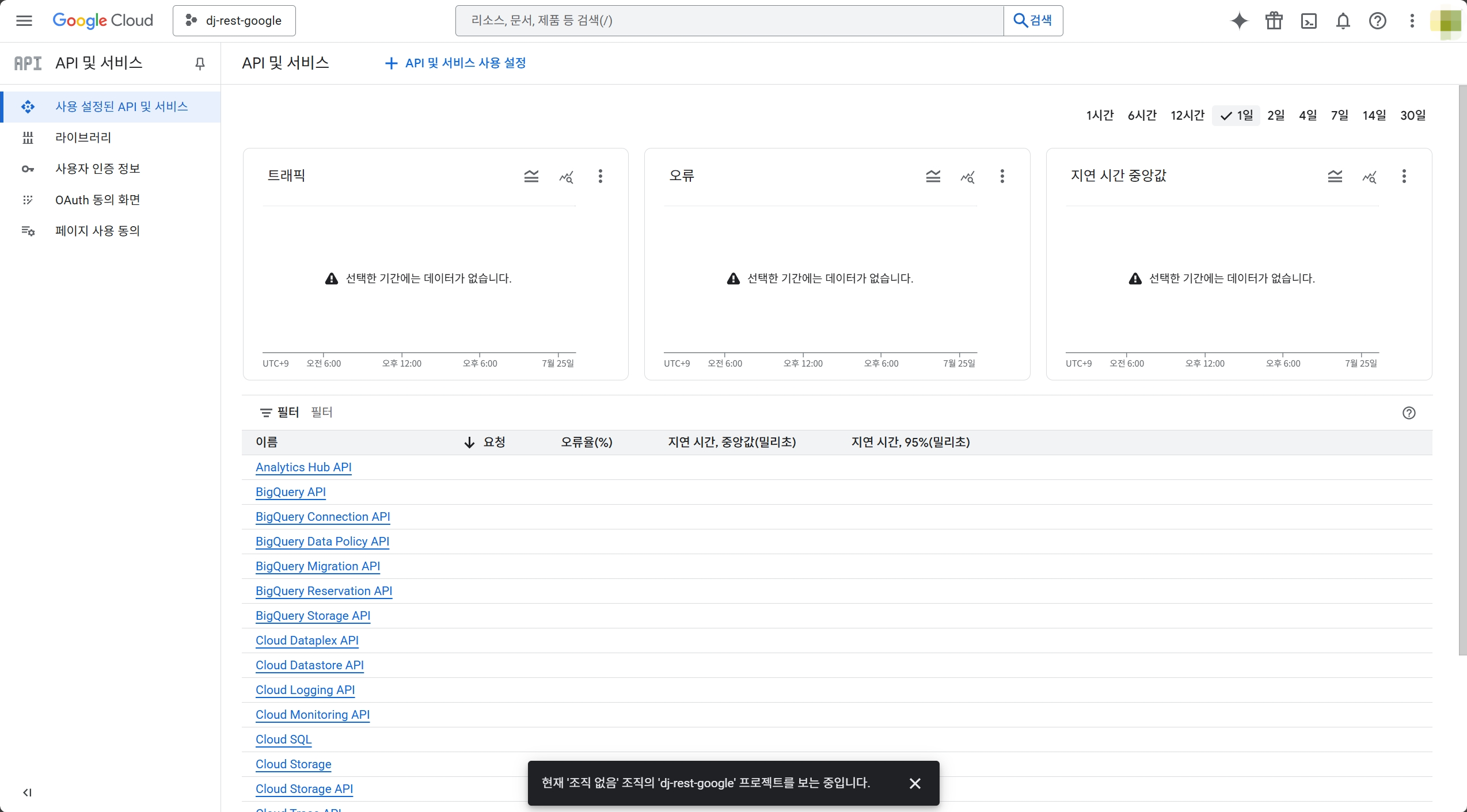Image resolution: width=1467 pixels, height=812 pixels.
Task: Open more options on 트래픽 chart
Action: 600,177
